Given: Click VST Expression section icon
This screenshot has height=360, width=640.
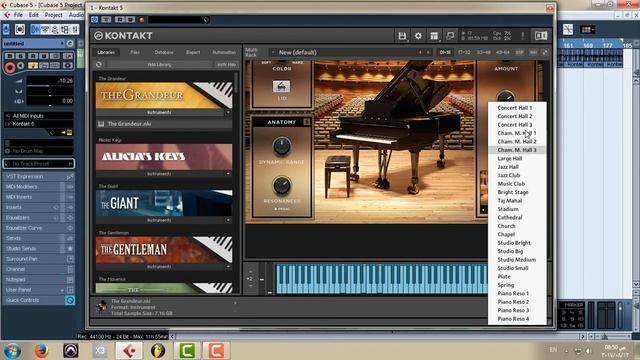Looking at the screenshot, I should point(70,176).
